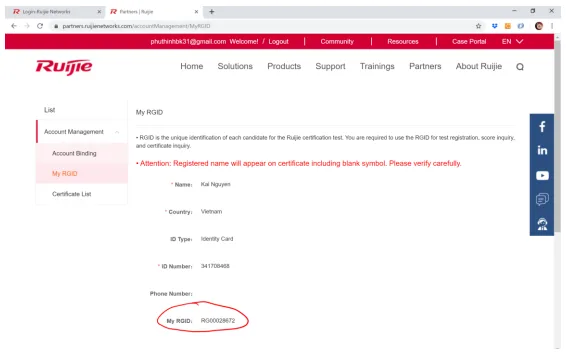Open the Support menu
Screen dimensions: 566x362
coord(330,66)
